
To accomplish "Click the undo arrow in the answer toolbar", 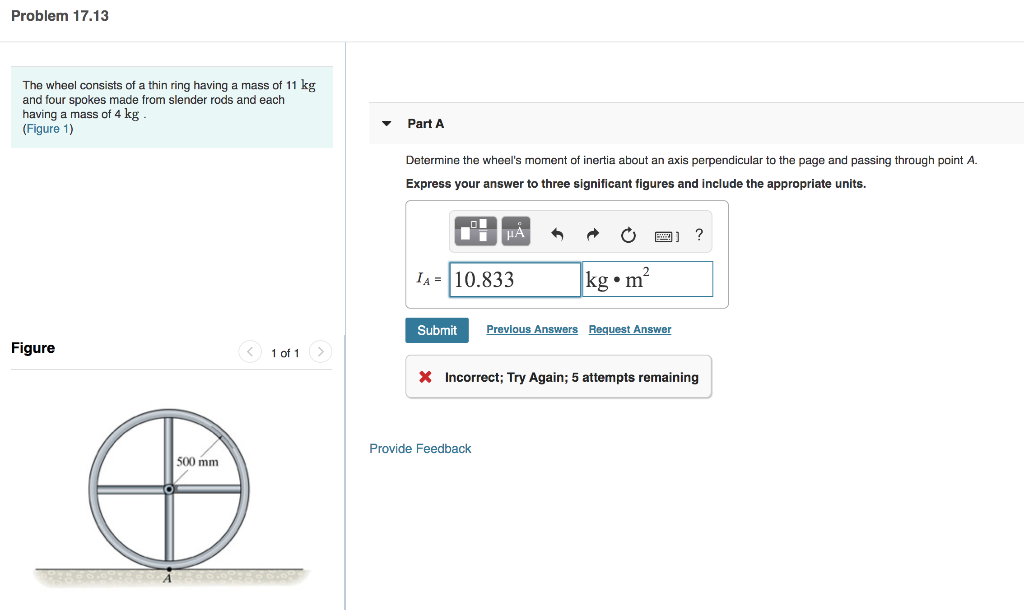I will pyautogui.click(x=557, y=232).
